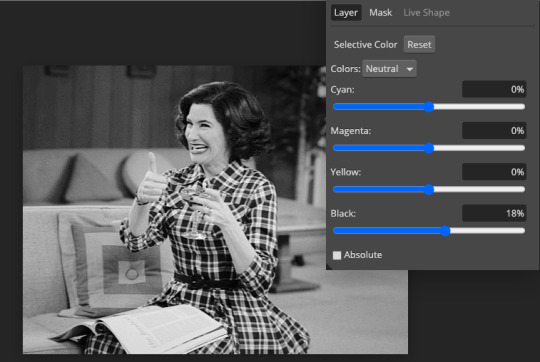Click the Magenta slider handle
This screenshot has width=540, height=362.
pos(429,148)
